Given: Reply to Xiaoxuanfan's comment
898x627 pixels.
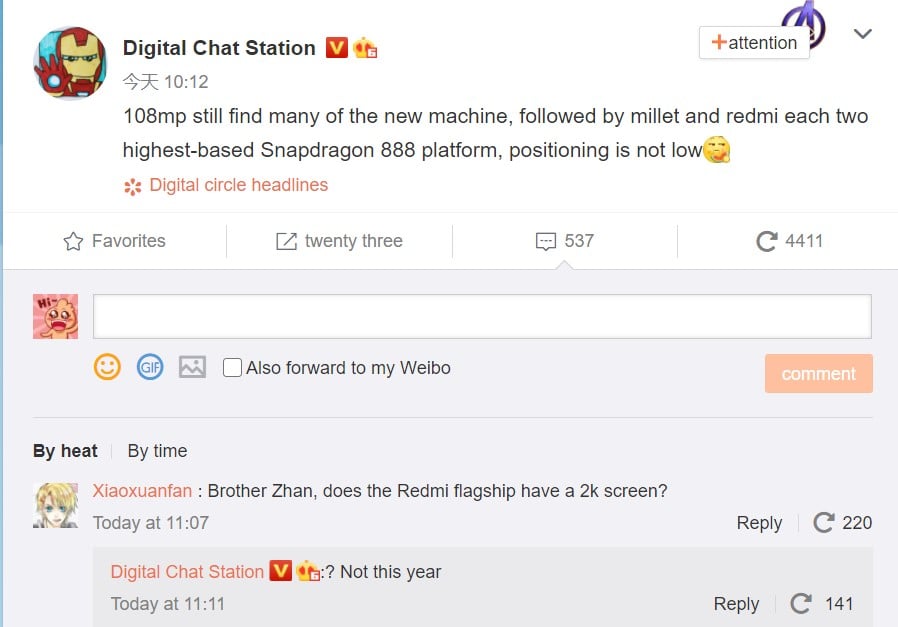Looking at the screenshot, I should click(x=759, y=523).
